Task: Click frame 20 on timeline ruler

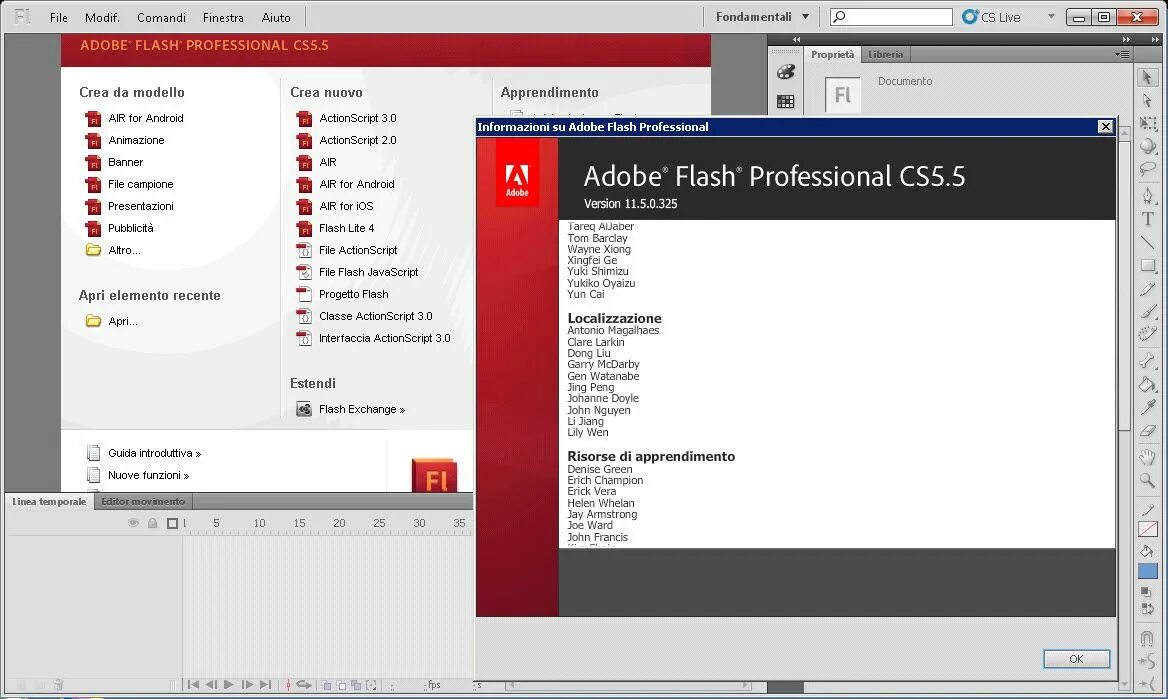Action: [339, 523]
